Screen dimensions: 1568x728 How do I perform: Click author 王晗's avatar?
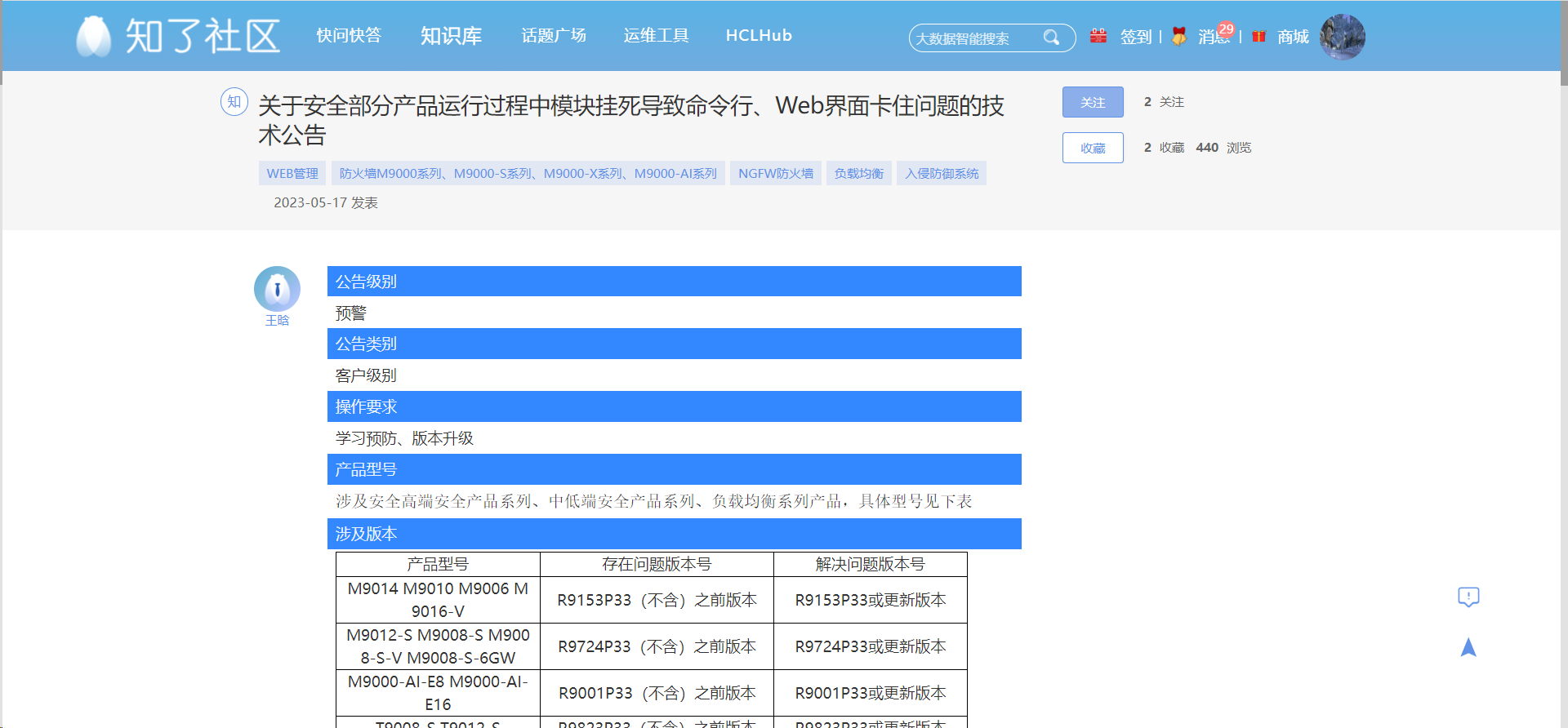tap(277, 289)
